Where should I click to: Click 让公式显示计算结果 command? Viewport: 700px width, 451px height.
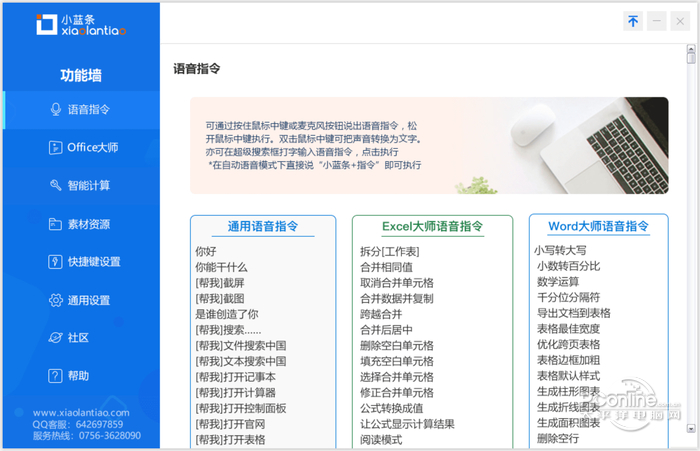(408, 424)
